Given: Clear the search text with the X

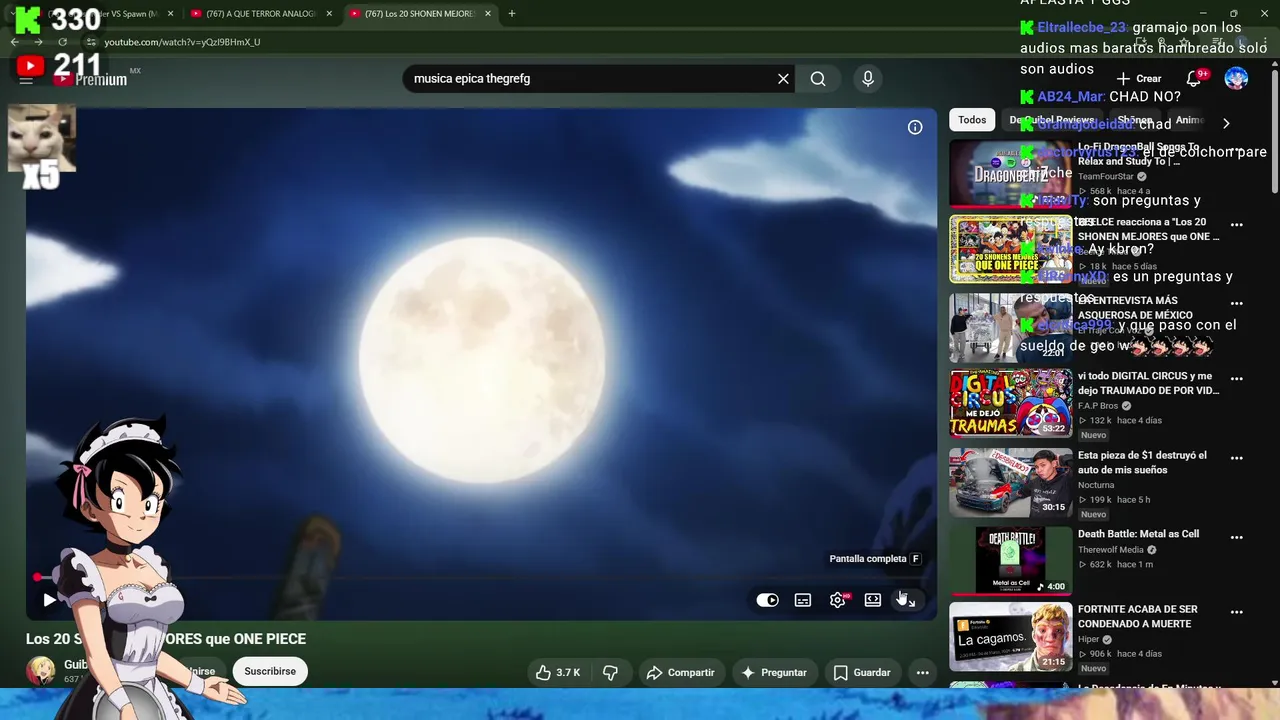Looking at the screenshot, I should pos(783,79).
